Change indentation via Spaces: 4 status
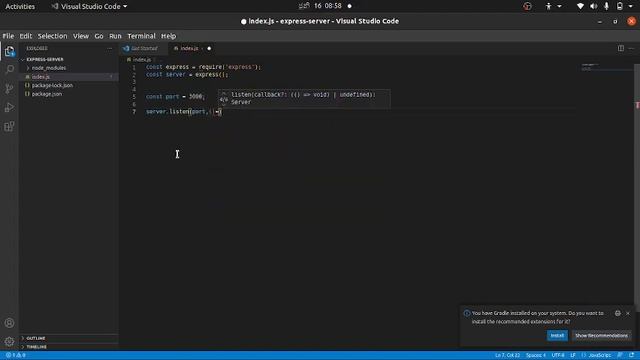 coord(536,355)
